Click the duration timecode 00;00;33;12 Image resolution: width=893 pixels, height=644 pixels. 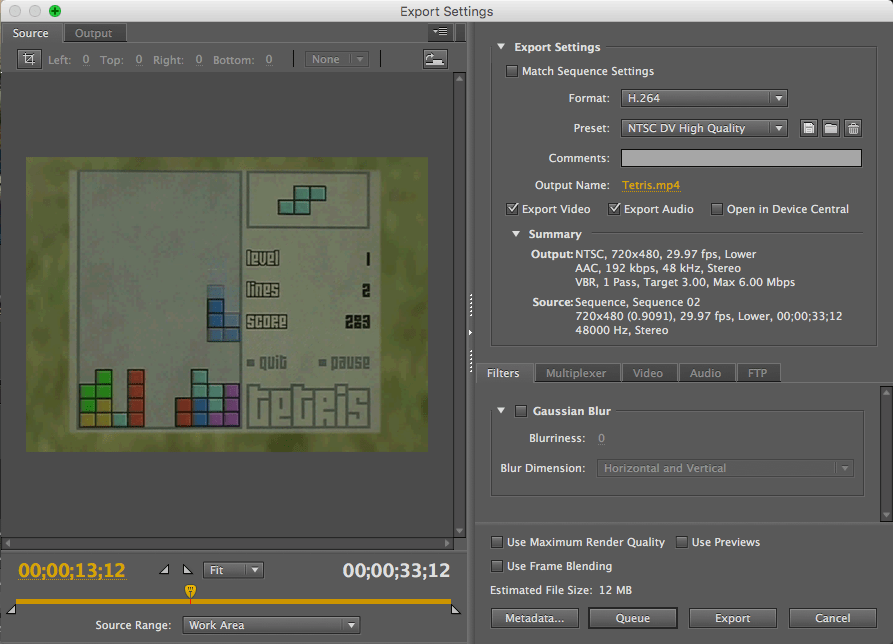tap(396, 571)
